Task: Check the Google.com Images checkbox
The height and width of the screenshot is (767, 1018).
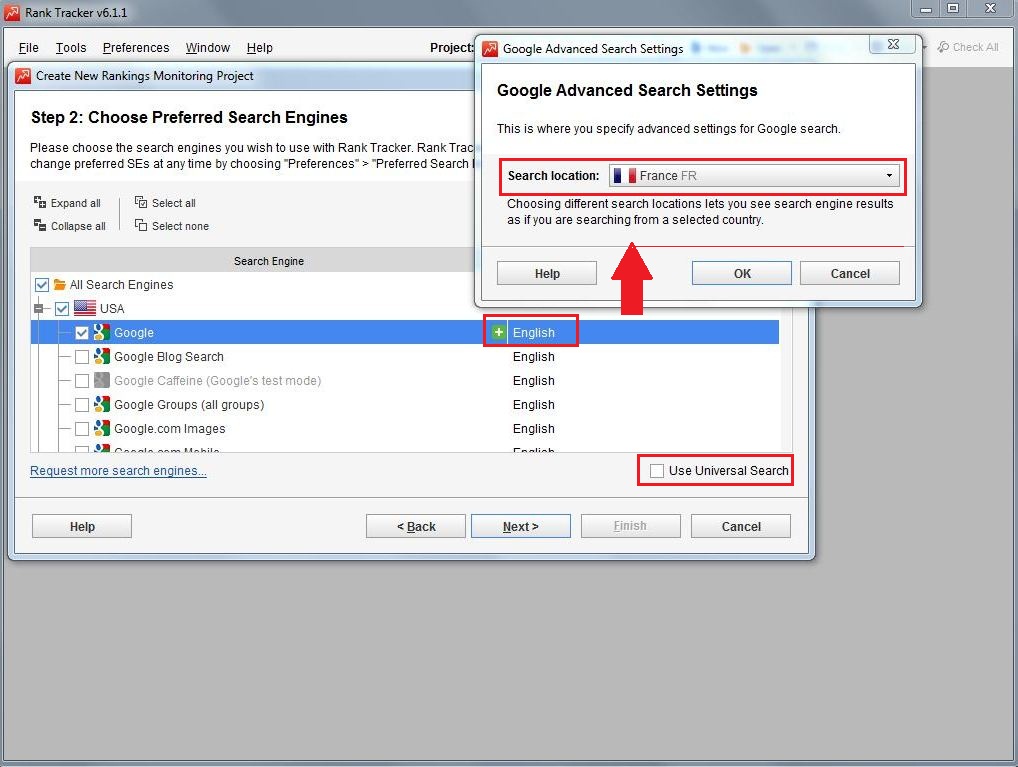Action: [x=81, y=429]
